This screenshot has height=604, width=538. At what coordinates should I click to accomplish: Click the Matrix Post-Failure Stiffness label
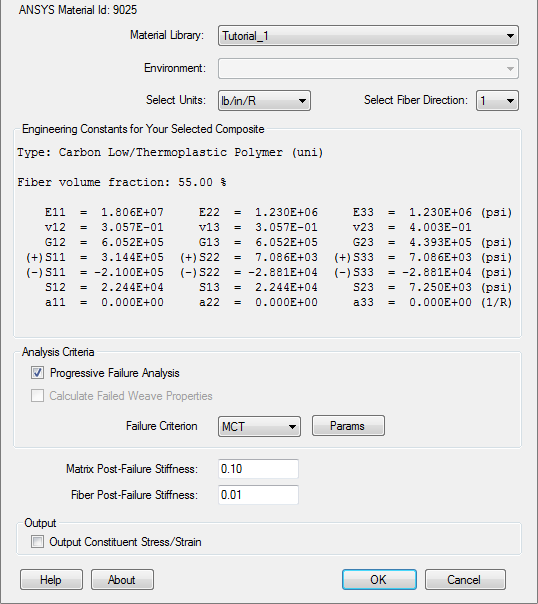pos(132,469)
